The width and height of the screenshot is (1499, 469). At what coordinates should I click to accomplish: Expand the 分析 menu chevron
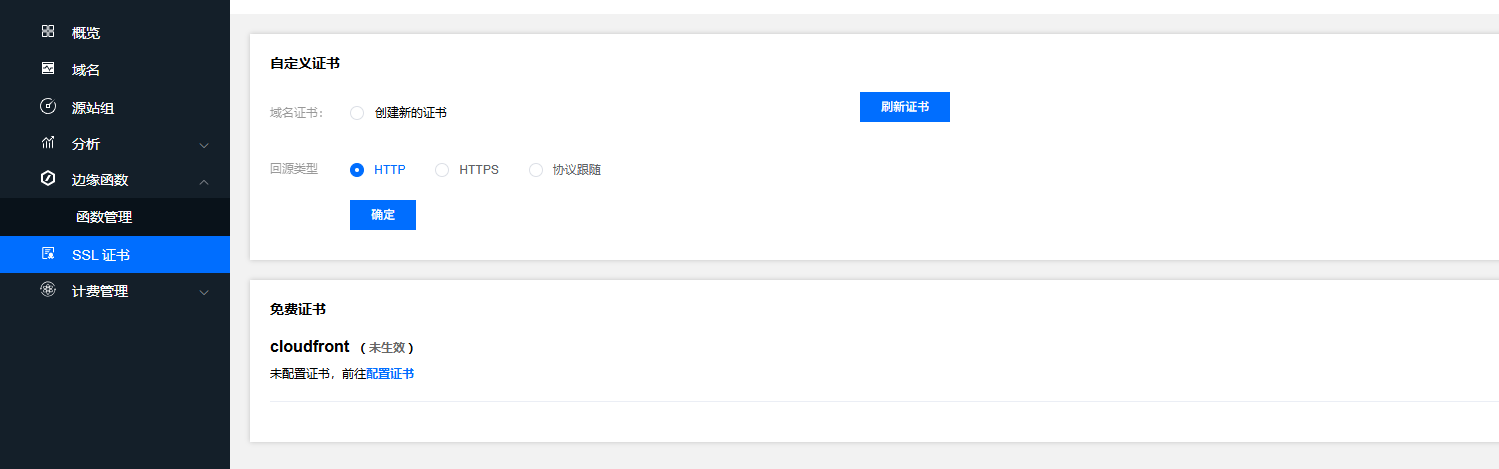coord(204,145)
